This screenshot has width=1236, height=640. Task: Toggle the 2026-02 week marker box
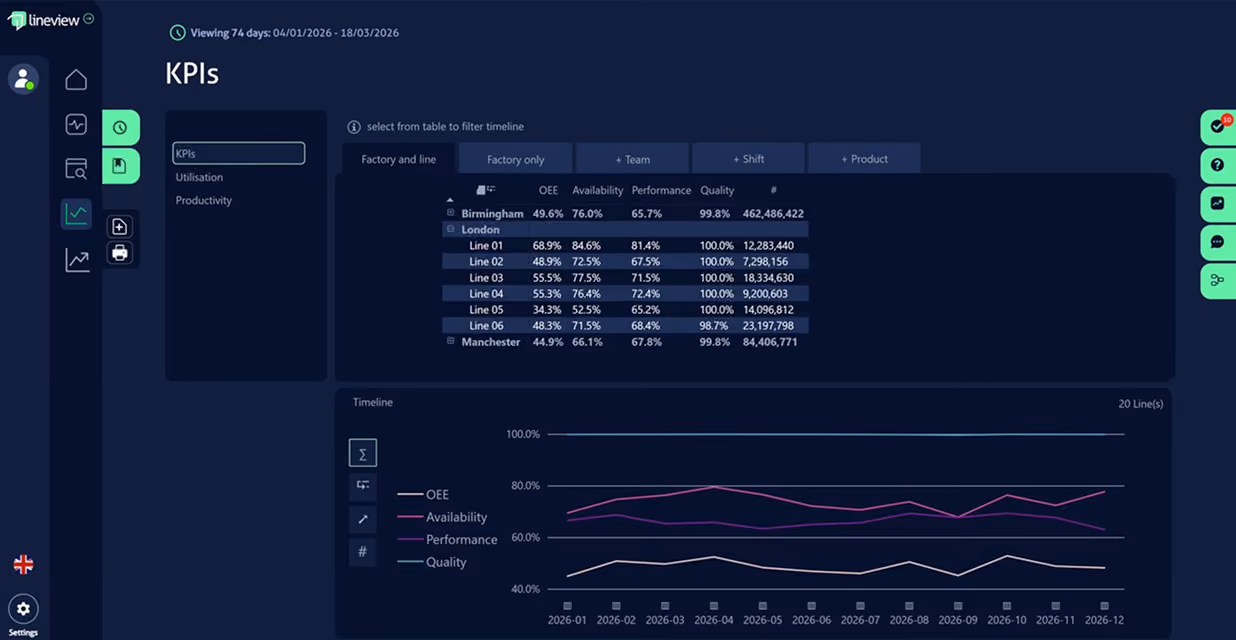click(616, 606)
